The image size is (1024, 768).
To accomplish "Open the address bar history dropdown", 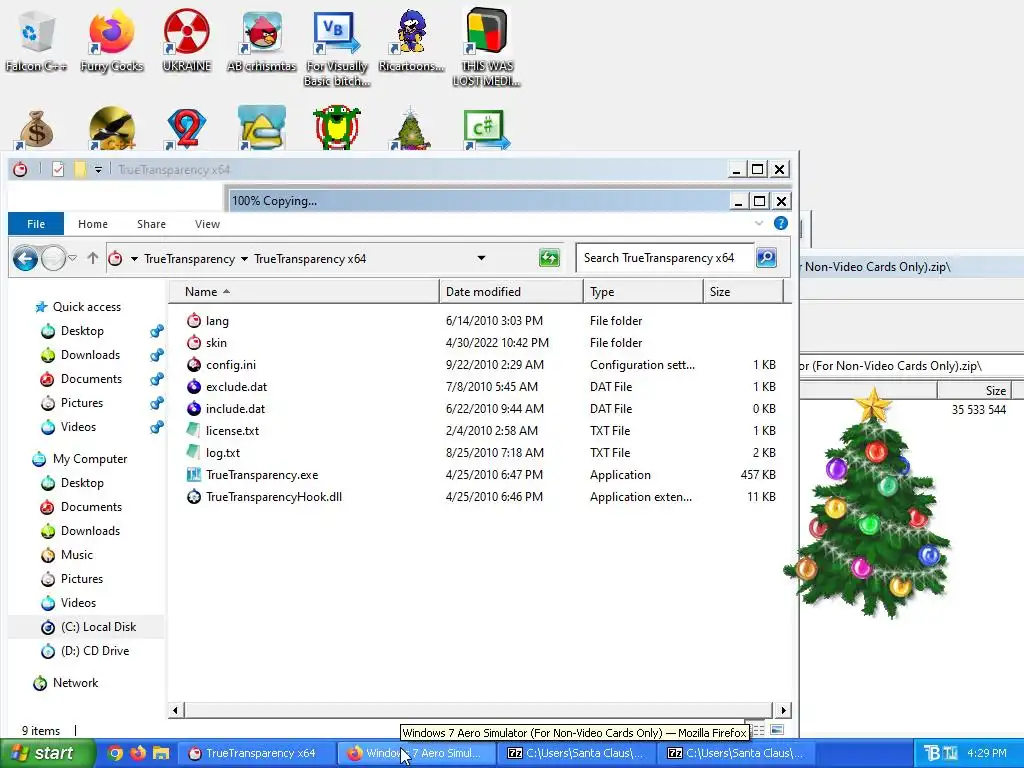I will (481, 258).
